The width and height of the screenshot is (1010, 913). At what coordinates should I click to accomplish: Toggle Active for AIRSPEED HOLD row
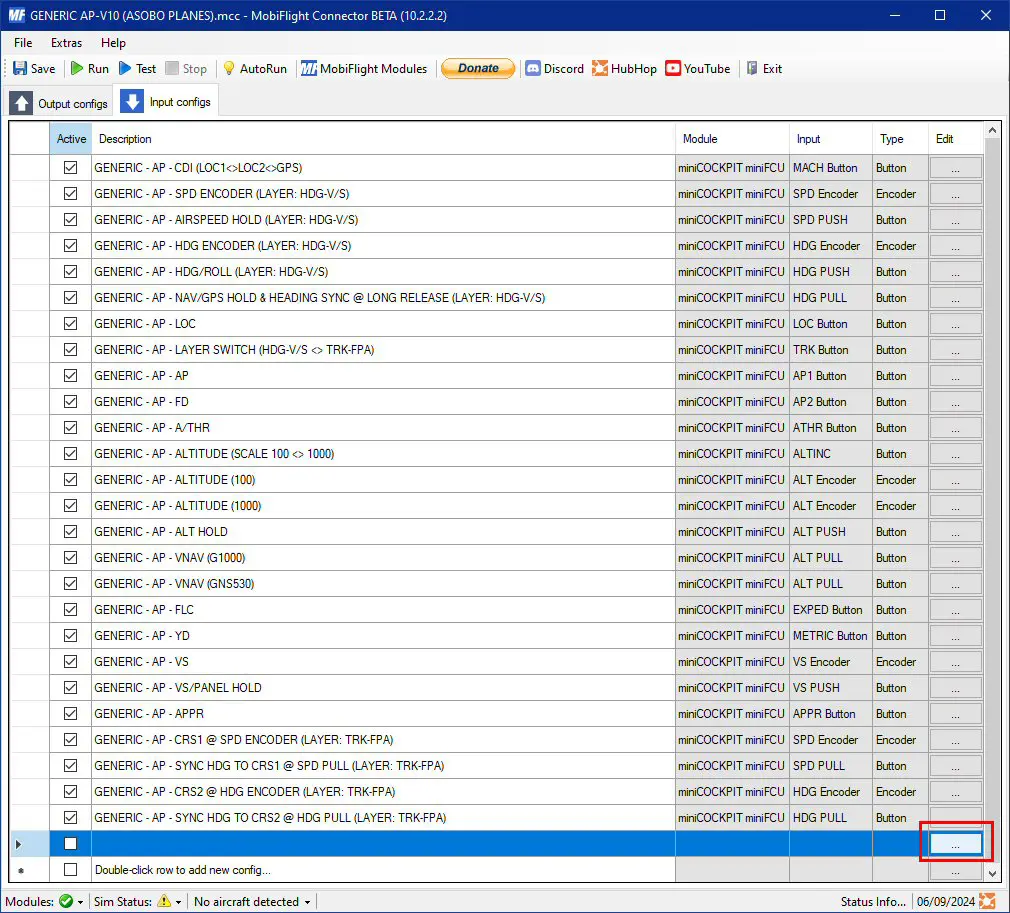tap(70, 220)
